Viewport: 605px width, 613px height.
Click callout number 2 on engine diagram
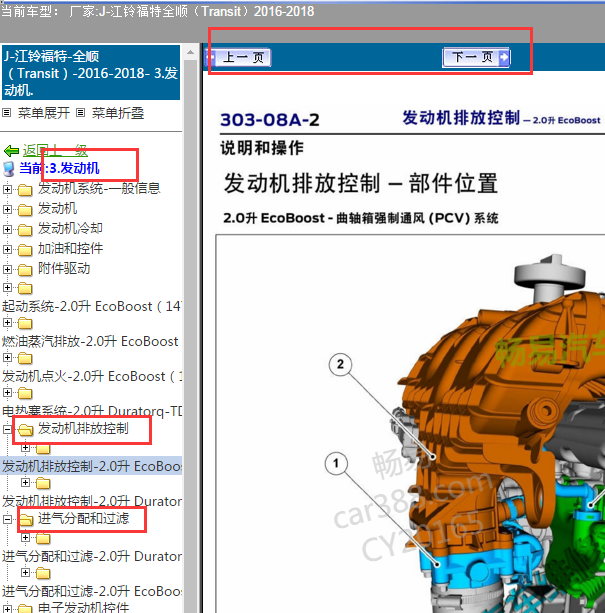click(340, 364)
